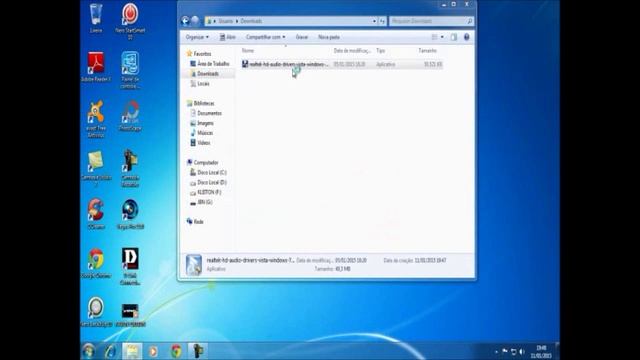This screenshot has height=360, width=640.
Task: Collapse the Bibliotecas group
Action: (x=200, y=103)
